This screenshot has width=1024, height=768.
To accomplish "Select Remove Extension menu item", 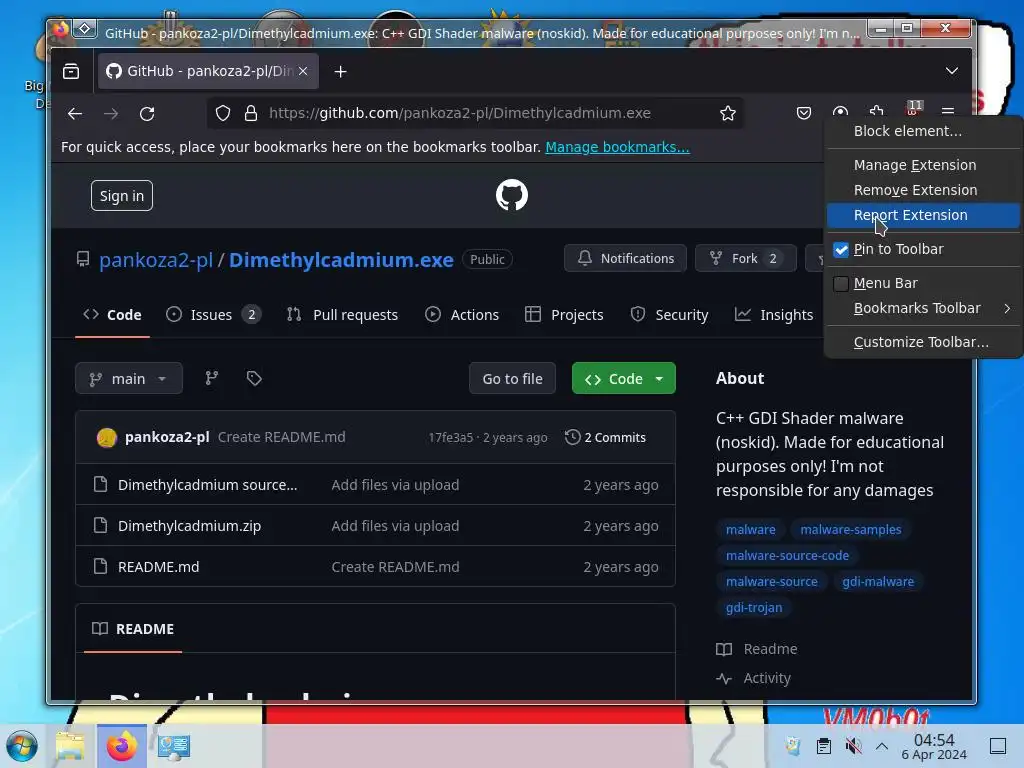I will click(x=923, y=190).
